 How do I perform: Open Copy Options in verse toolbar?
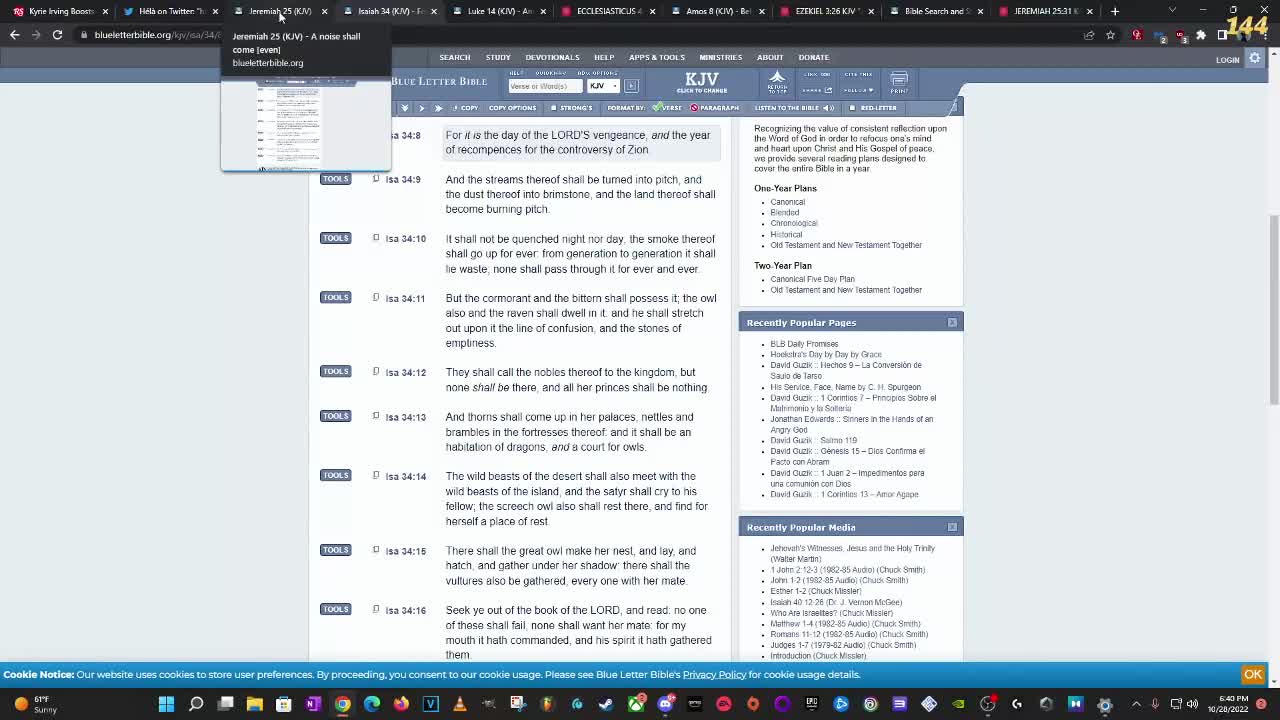512,108
